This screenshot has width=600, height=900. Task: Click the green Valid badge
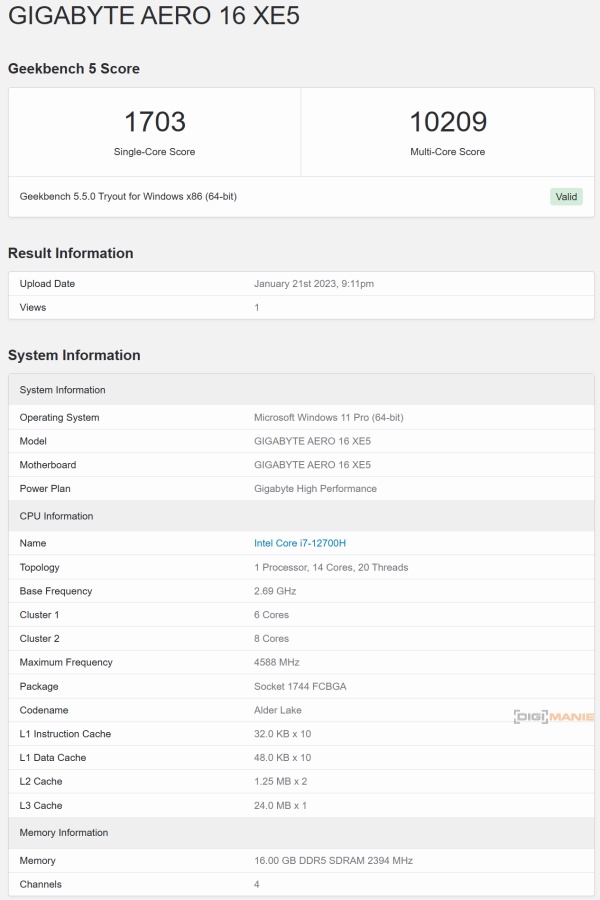click(566, 196)
